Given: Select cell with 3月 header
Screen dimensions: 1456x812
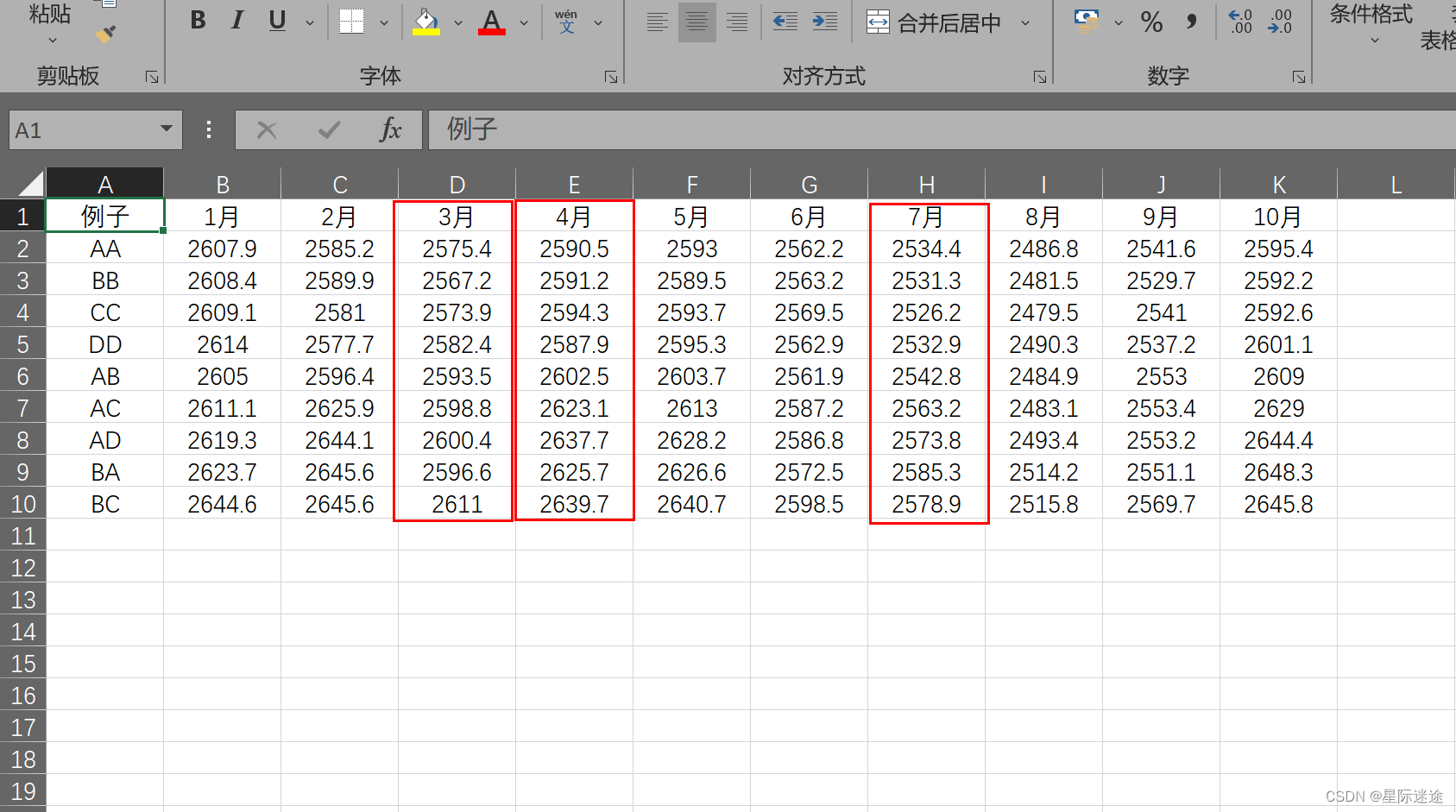Looking at the screenshot, I should click(457, 217).
